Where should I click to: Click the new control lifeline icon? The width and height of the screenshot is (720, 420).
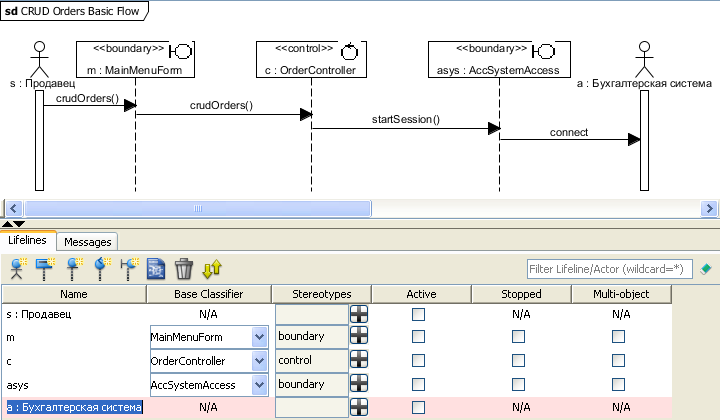click(101, 269)
